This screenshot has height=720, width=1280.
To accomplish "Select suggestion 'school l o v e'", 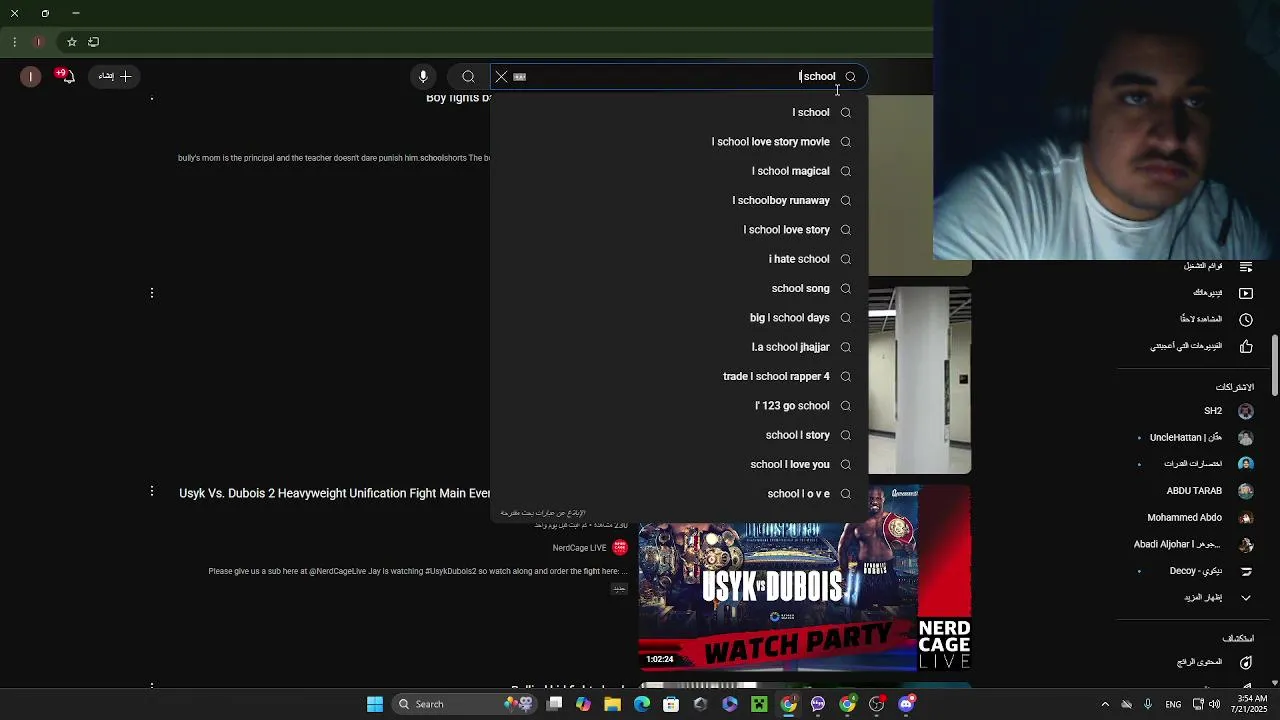I will pos(679,494).
